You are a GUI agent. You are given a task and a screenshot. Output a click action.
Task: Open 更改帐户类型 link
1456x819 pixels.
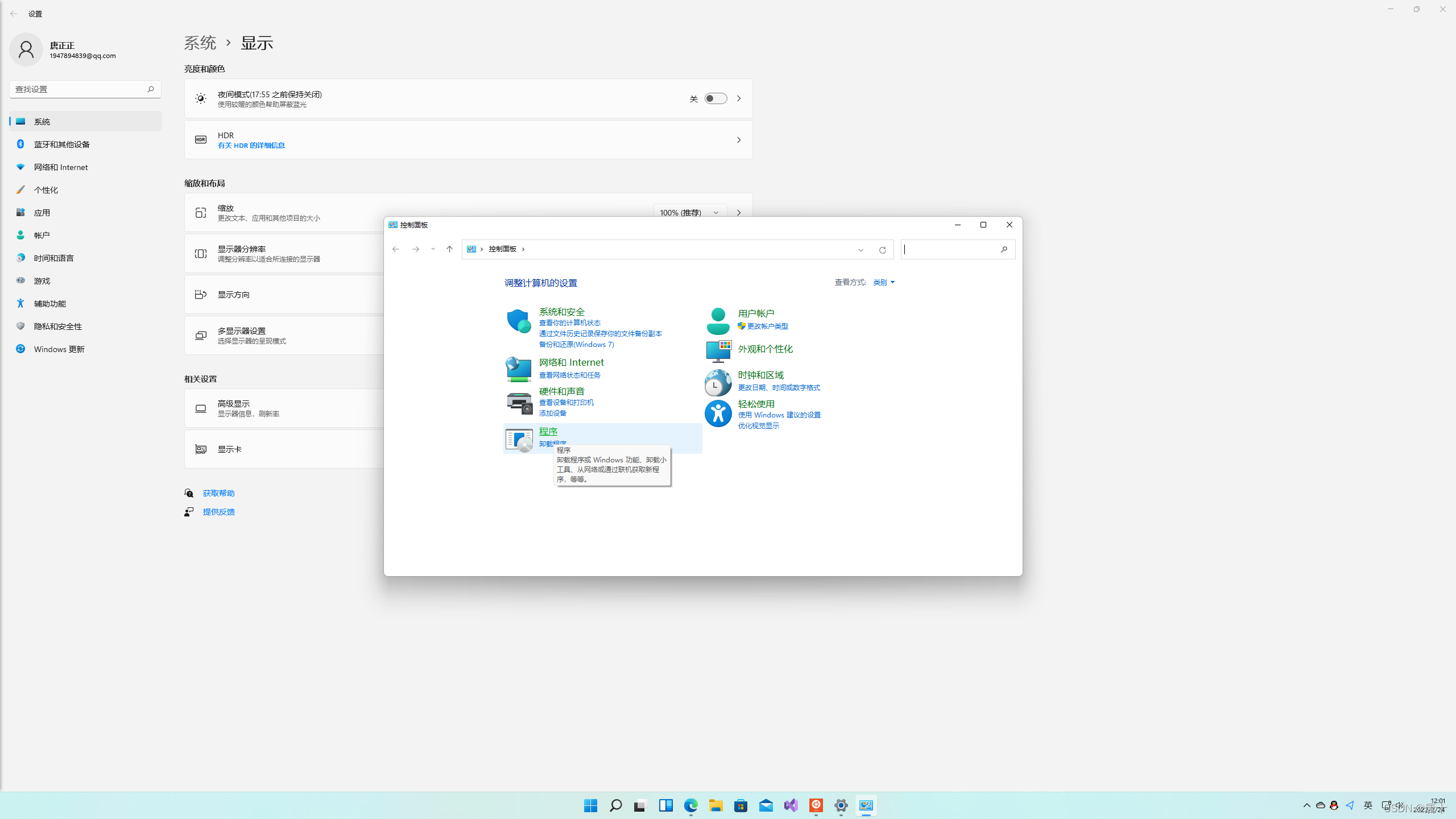pos(767,326)
